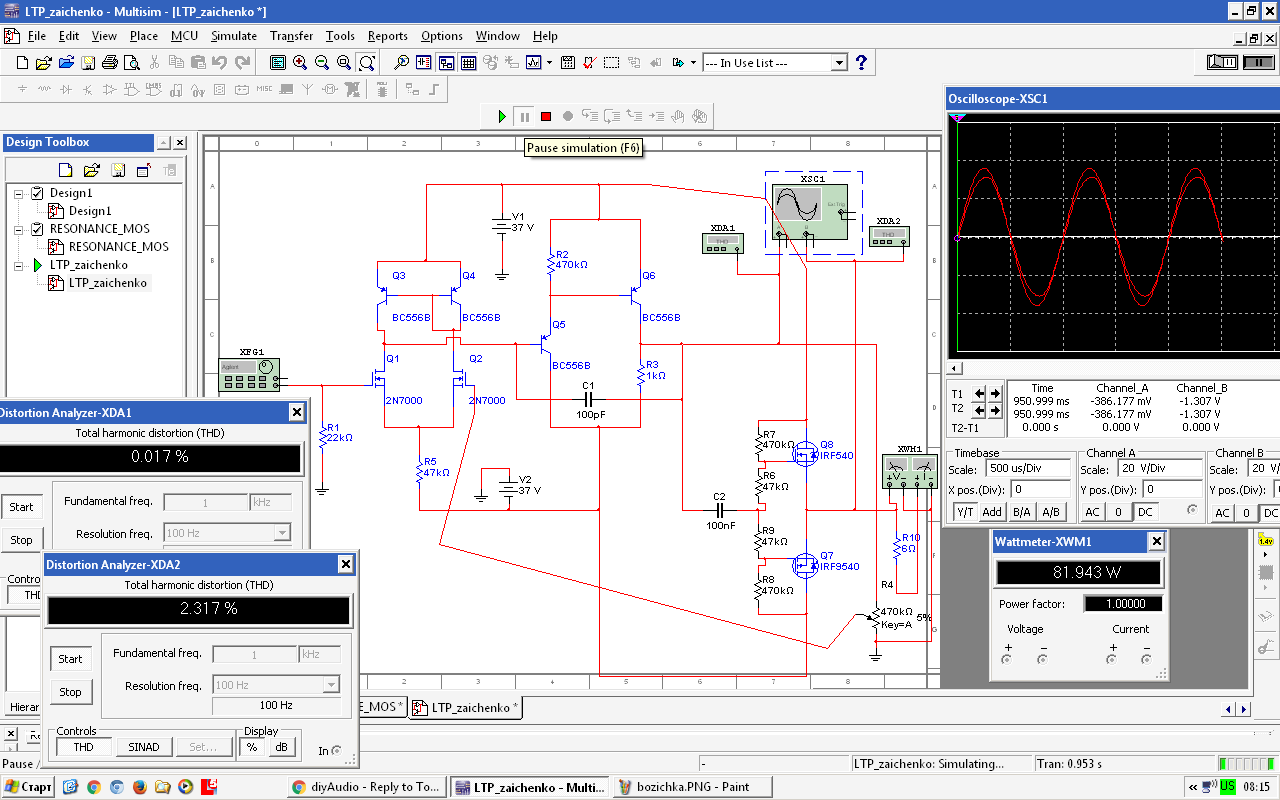Move T2 cursor left arrow

pos(979,410)
